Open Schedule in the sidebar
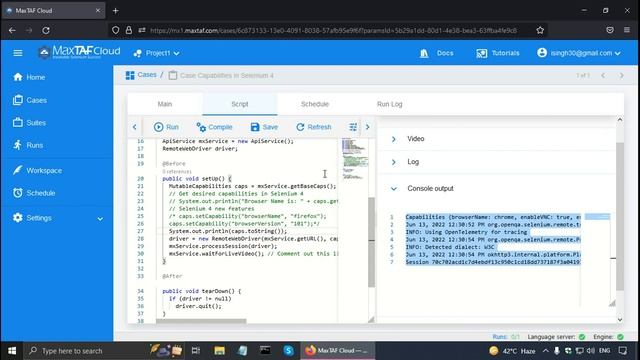Screen dimensions: 640x360 (x=34, y=193)
